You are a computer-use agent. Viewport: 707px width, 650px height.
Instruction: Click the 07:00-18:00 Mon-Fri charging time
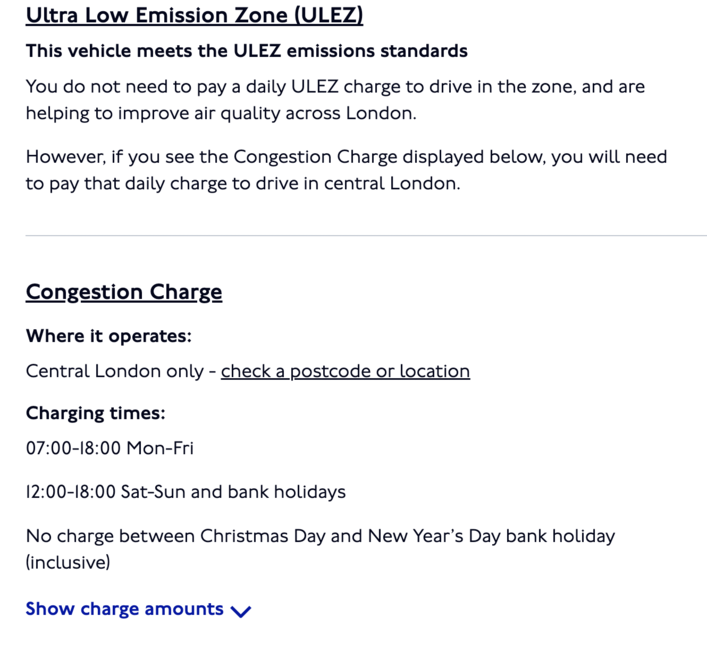(x=110, y=448)
